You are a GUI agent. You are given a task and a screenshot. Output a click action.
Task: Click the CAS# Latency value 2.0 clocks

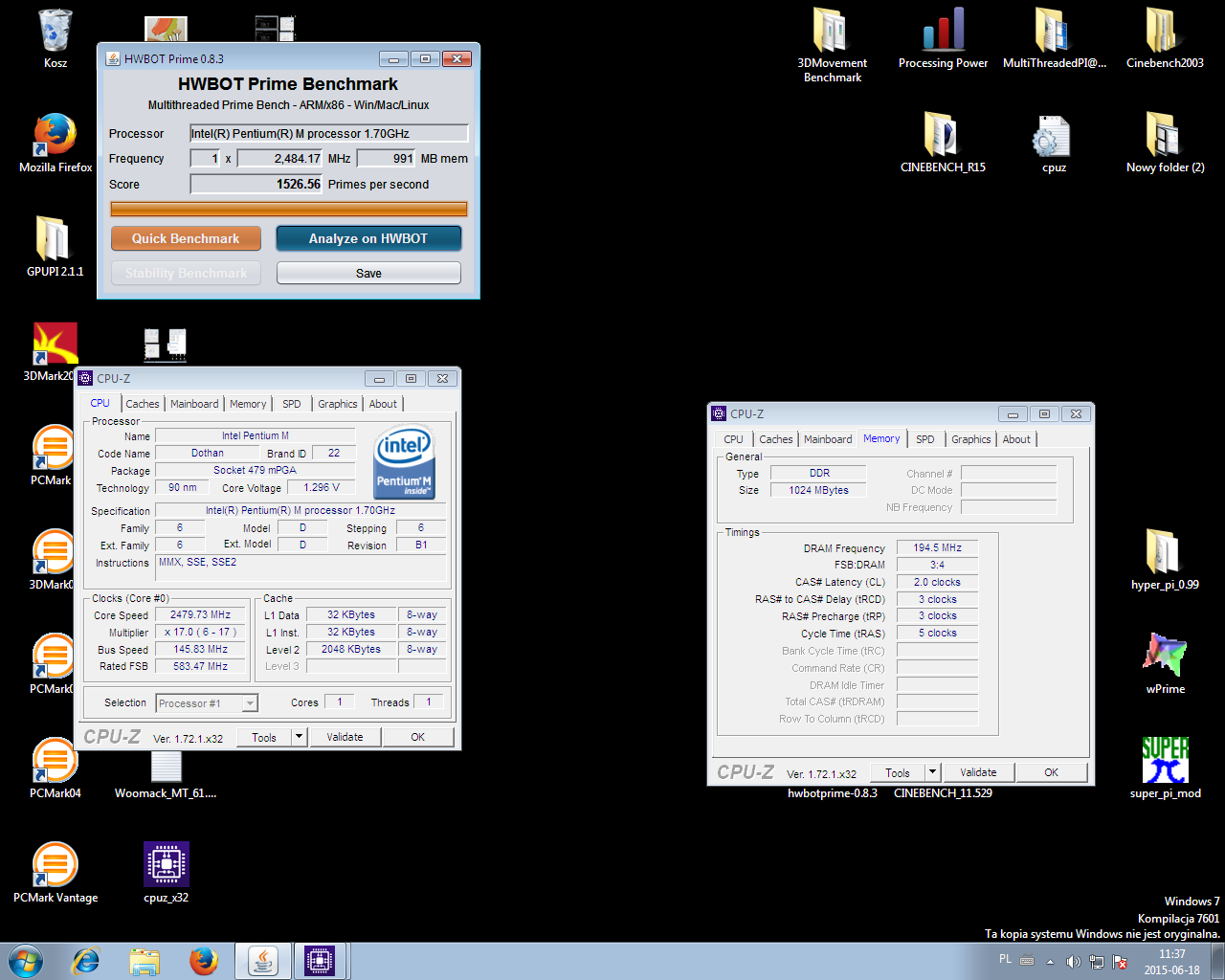[x=937, y=582]
